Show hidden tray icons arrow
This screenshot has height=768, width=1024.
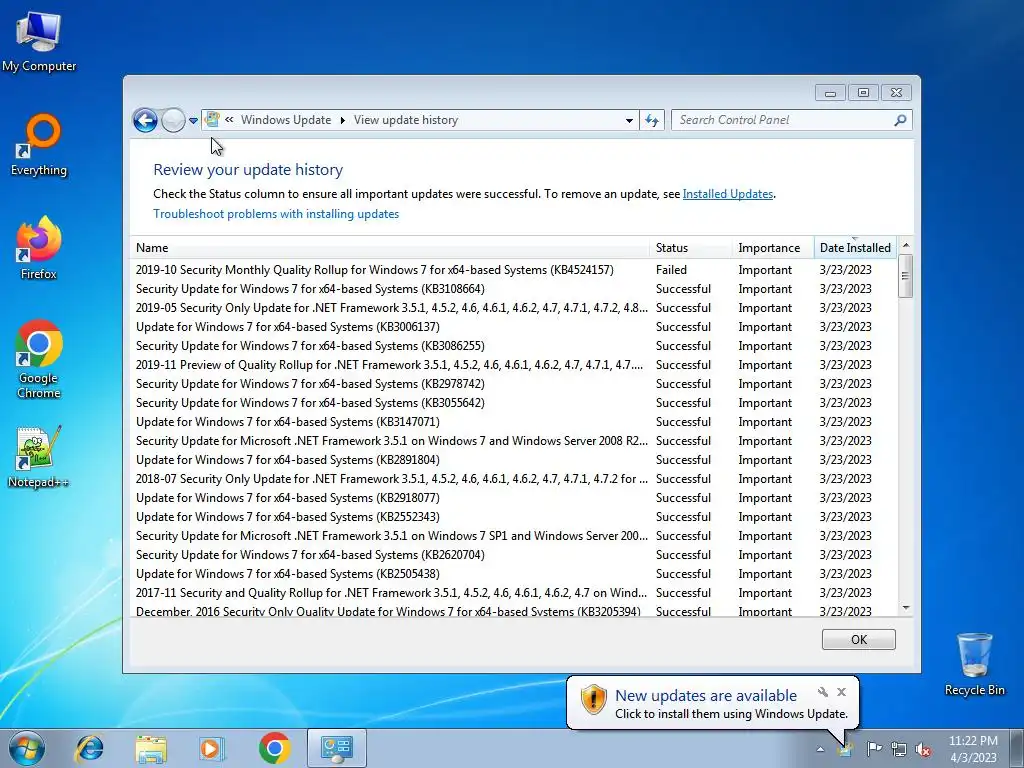coord(820,749)
